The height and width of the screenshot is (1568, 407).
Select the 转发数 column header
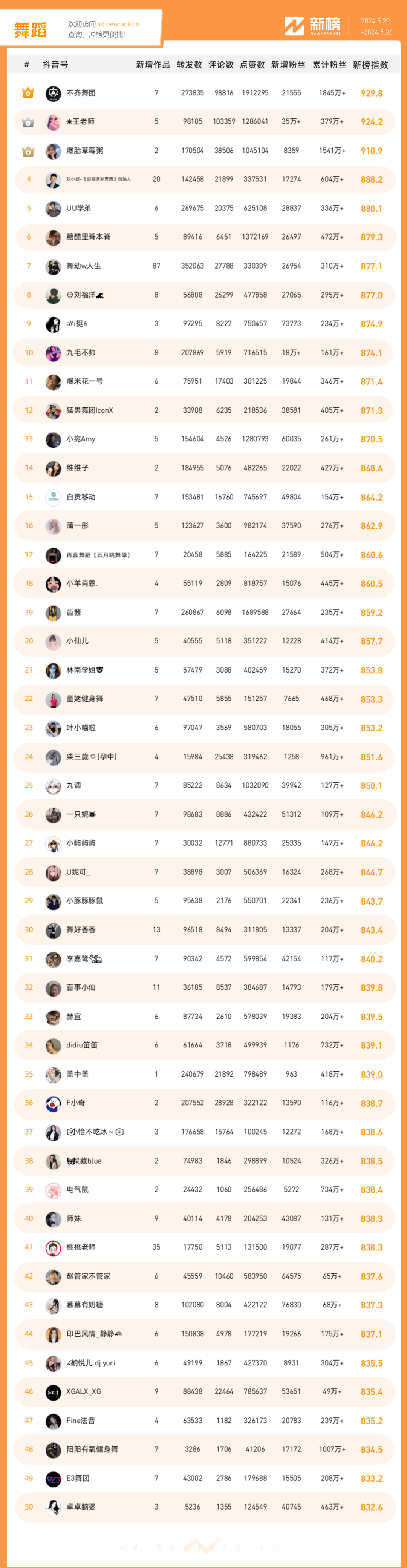[x=189, y=65]
